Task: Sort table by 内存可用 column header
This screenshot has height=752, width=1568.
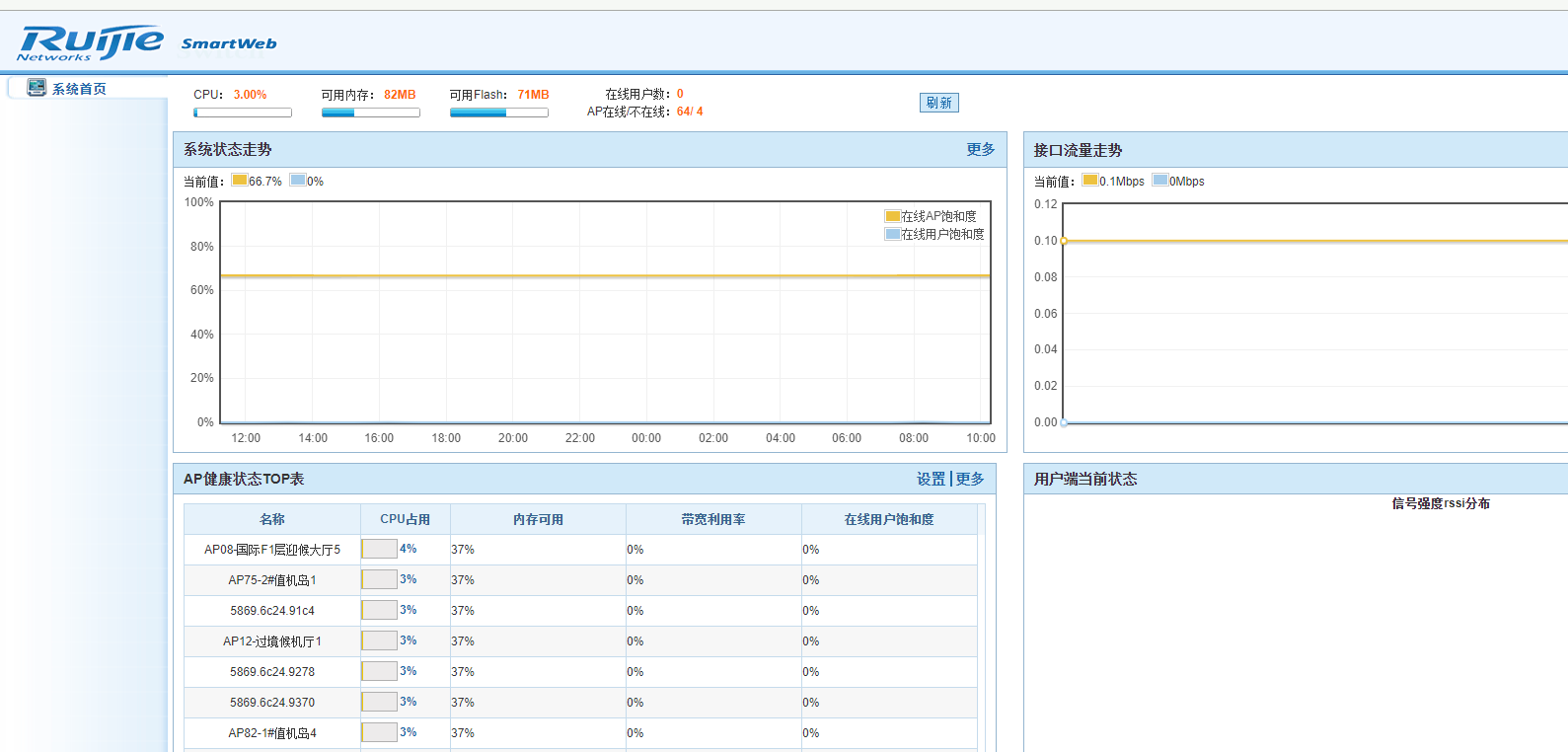Action: (x=538, y=519)
